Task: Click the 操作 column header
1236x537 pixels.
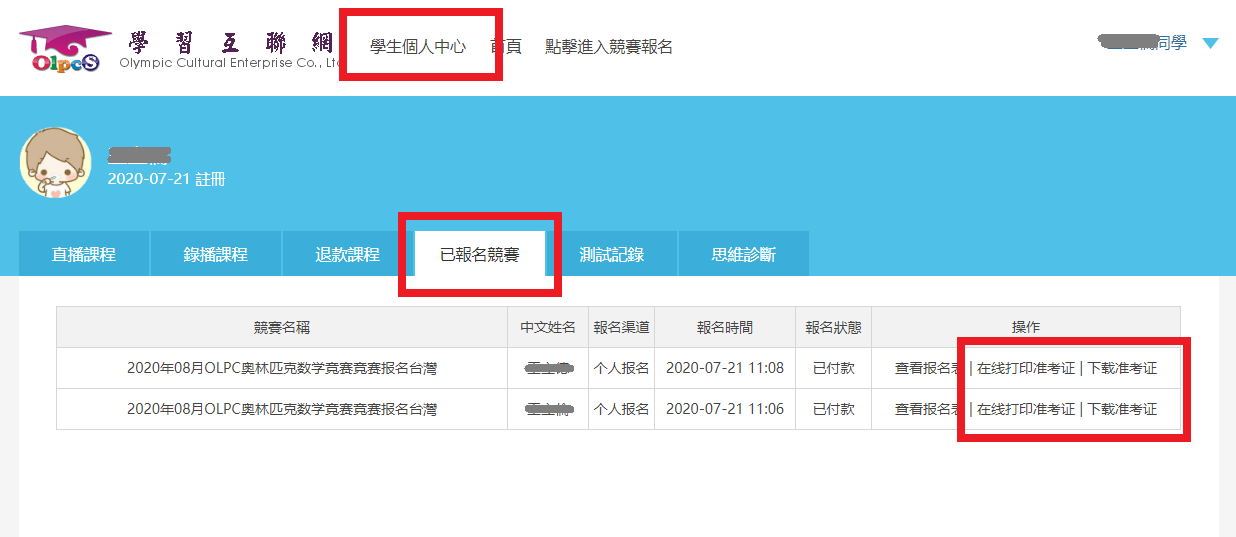Action: [1026, 327]
